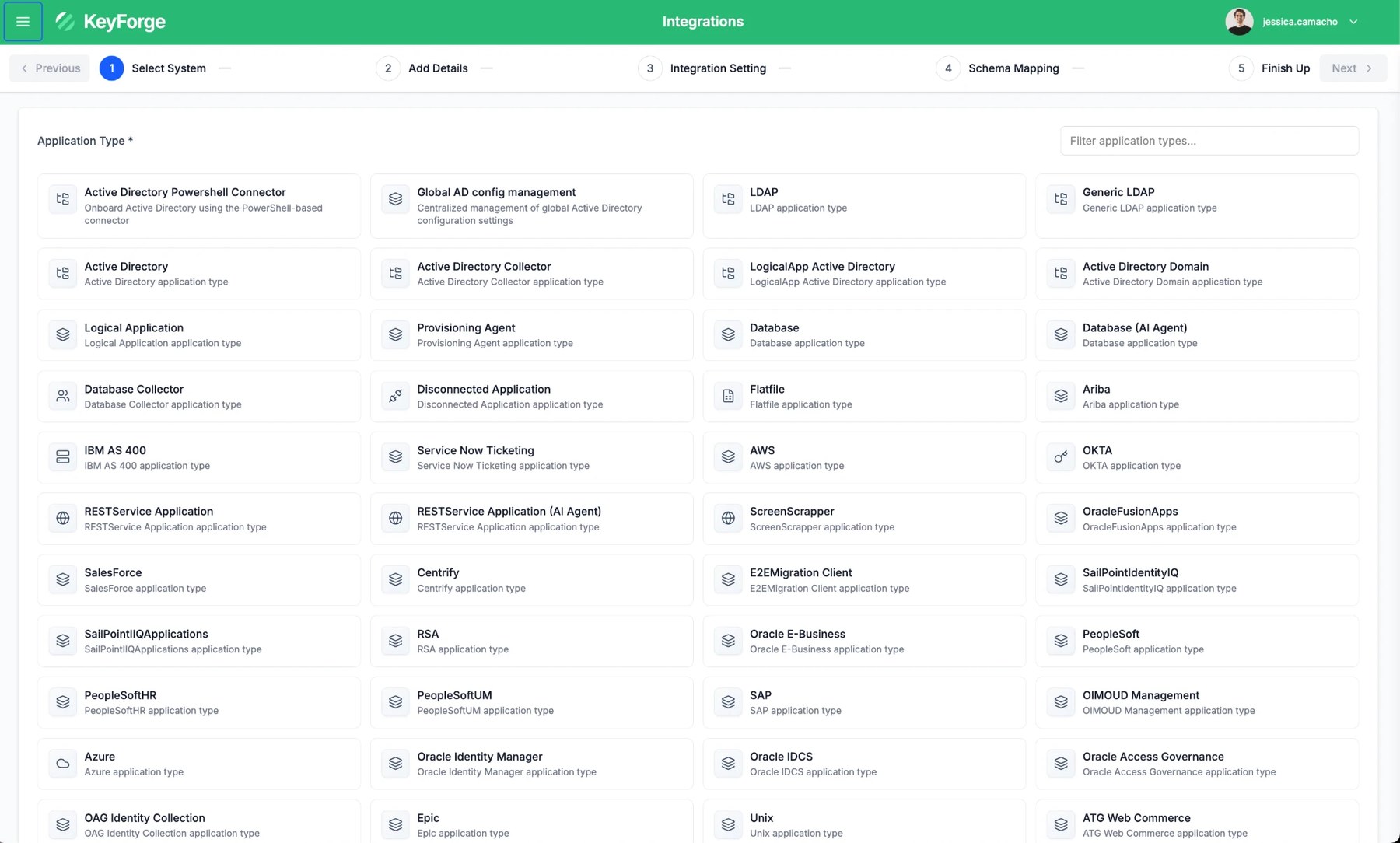Open step 3 Integration Setting
The image size is (1400, 843).
702,68
